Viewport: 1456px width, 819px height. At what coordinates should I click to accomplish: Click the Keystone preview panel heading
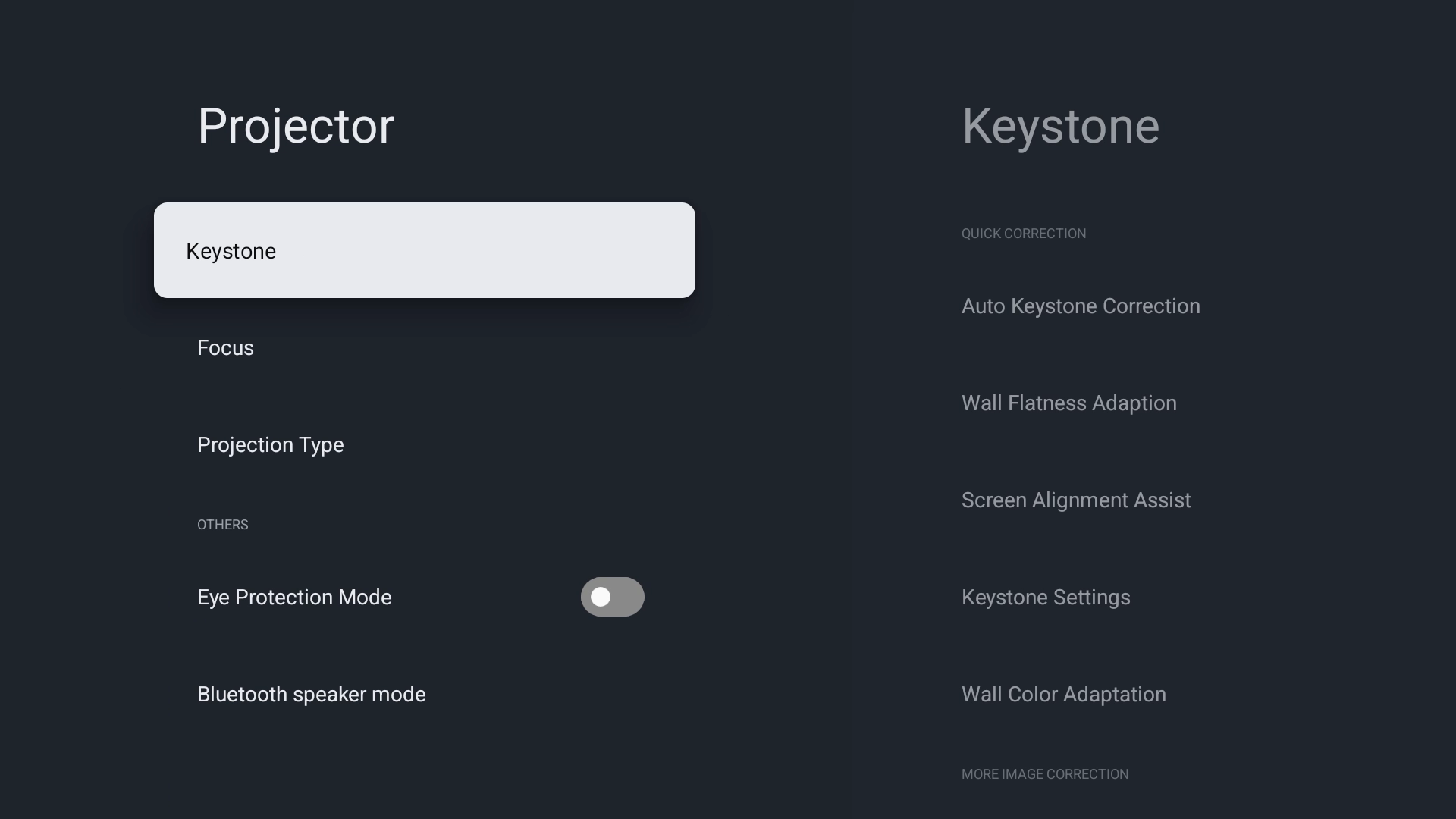pos(1060,126)
